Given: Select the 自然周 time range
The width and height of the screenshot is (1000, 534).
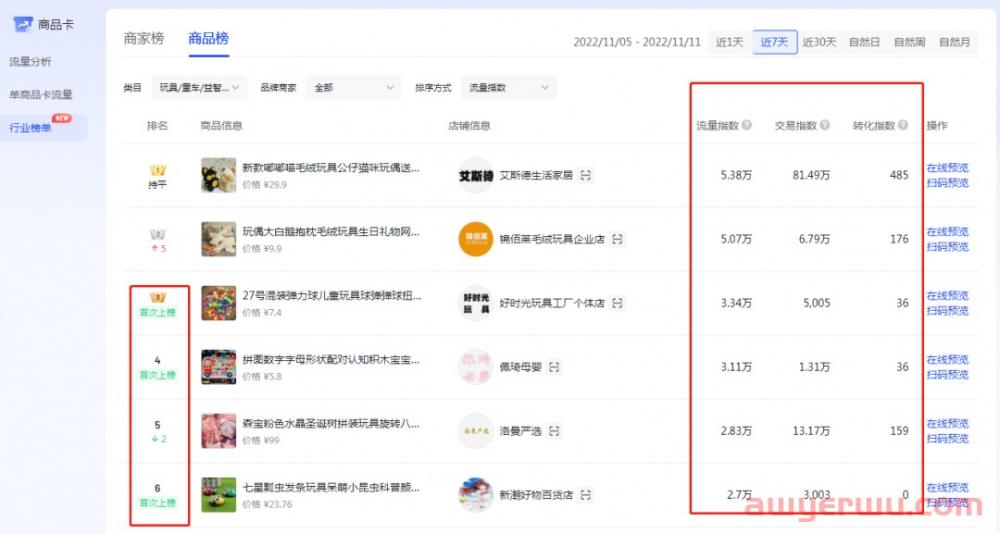Looking at the screenshot, I should 909,42.
